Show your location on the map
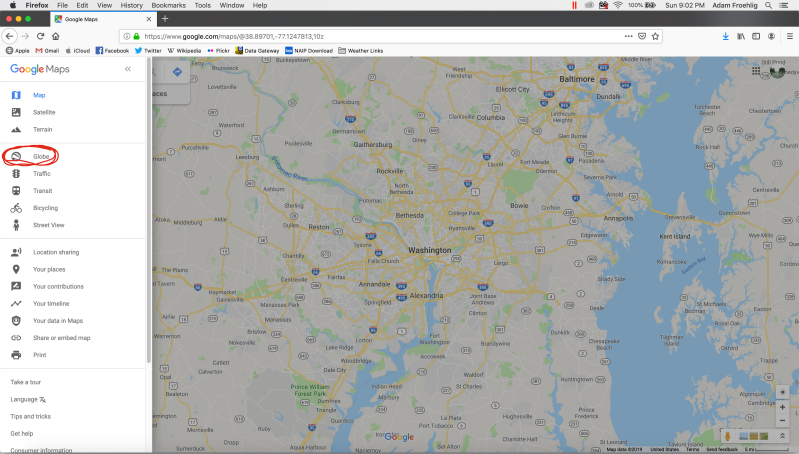Image resolution: width=799 pixels, height=454 pixels. tap(783, 392)
